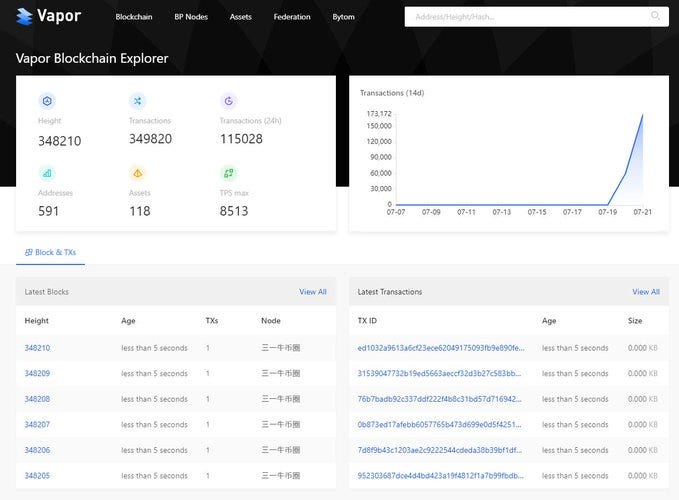
Task: Click the TPS max green icon
Action: tap(229, 173)
